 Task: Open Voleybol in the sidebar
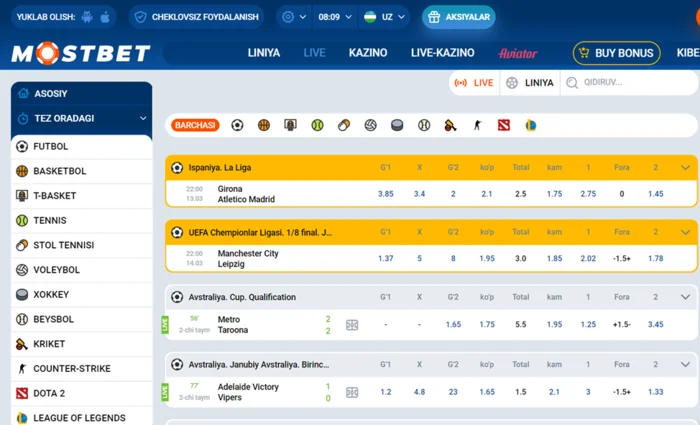pos(81,270)
